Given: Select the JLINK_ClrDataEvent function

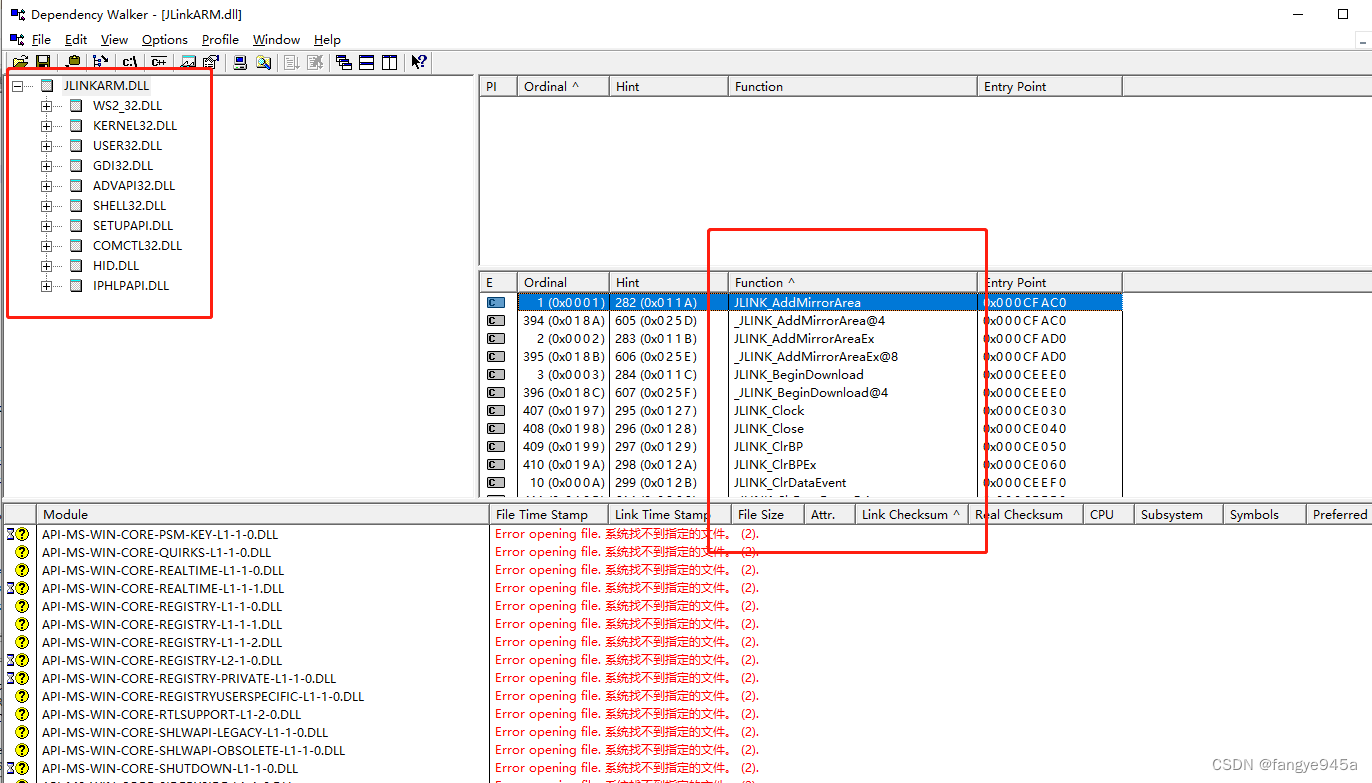Looking at the screenshot, I should 790,483.
